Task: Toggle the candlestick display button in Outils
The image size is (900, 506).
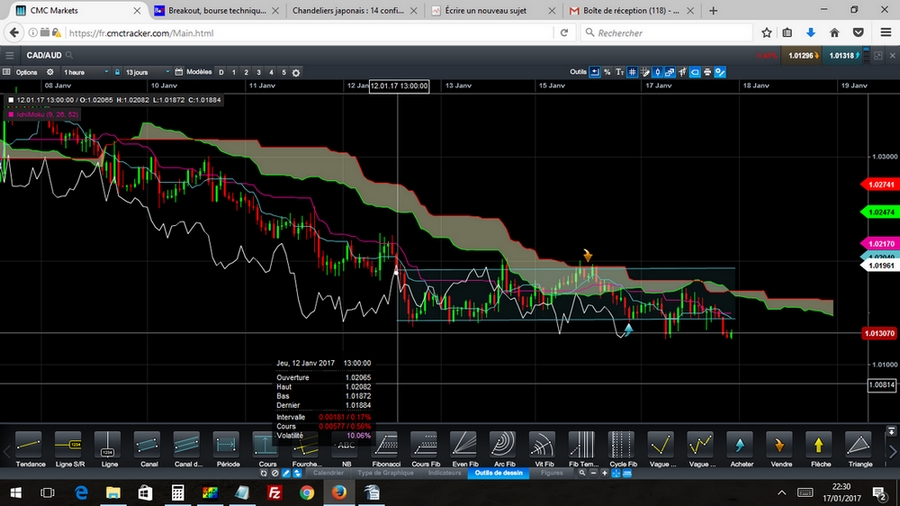Action: [x=657, y=72]
